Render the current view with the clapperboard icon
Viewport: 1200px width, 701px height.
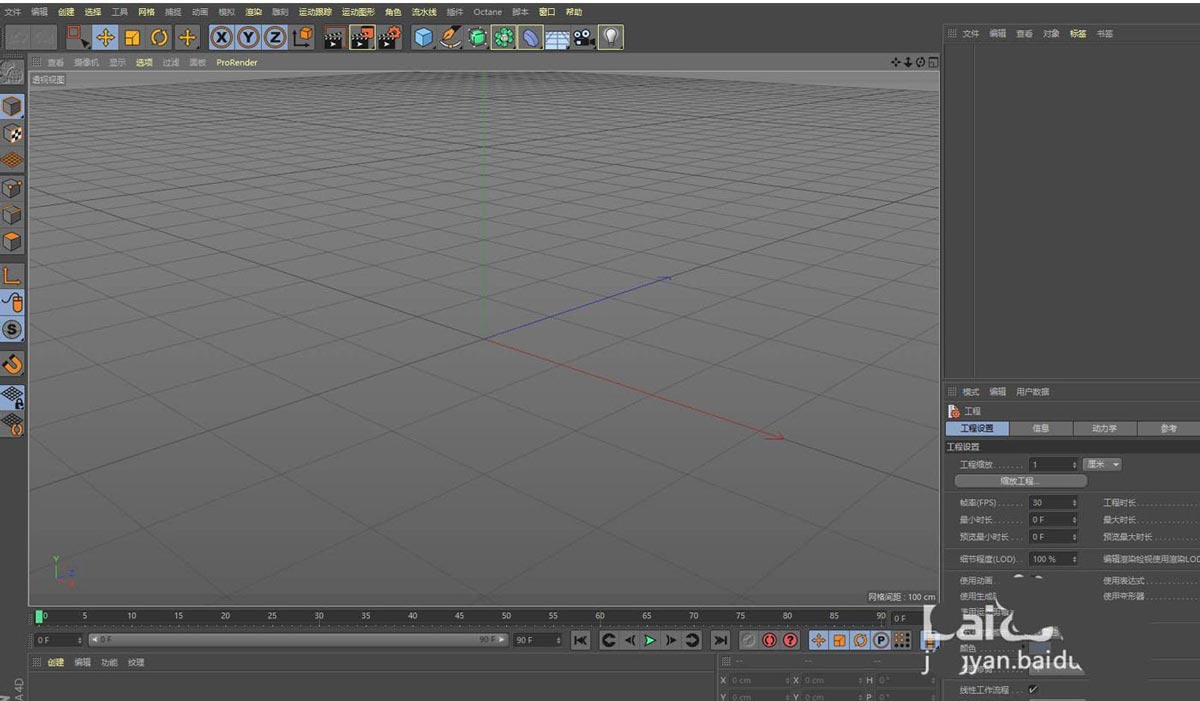tap(334, 38)
